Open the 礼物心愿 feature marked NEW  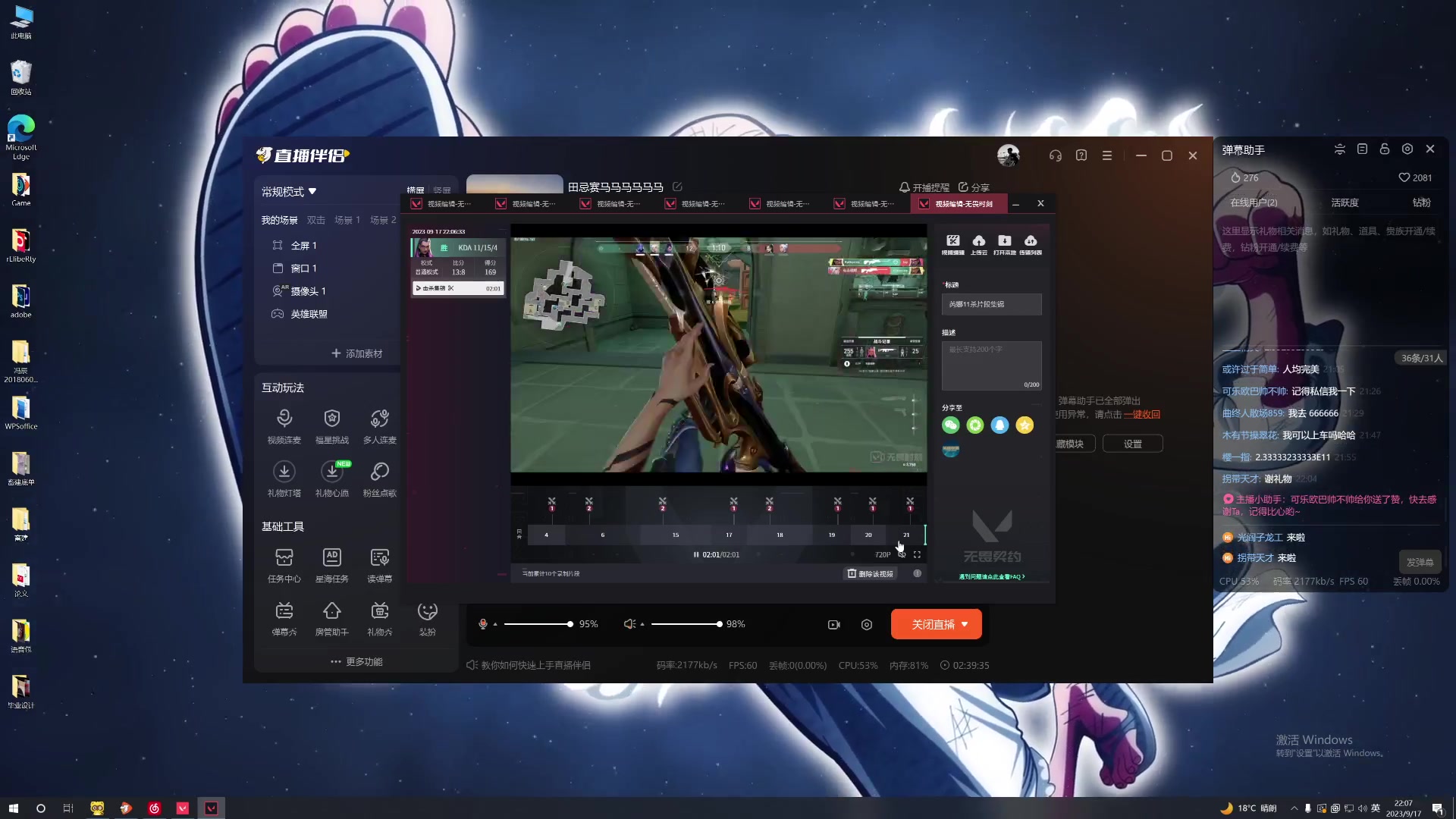pos(332,479)
